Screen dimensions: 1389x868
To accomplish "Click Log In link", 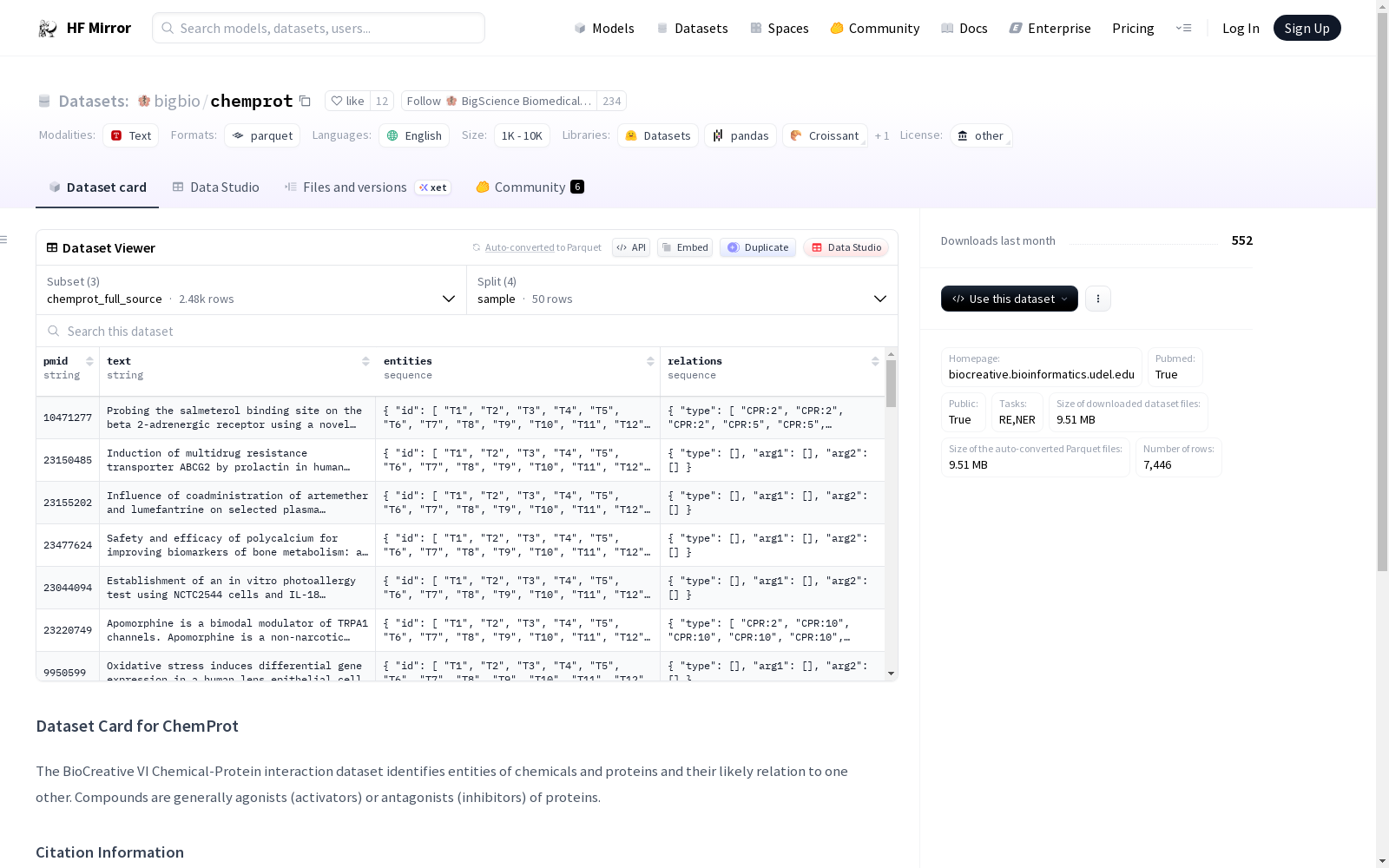I will coord(1241,28).
